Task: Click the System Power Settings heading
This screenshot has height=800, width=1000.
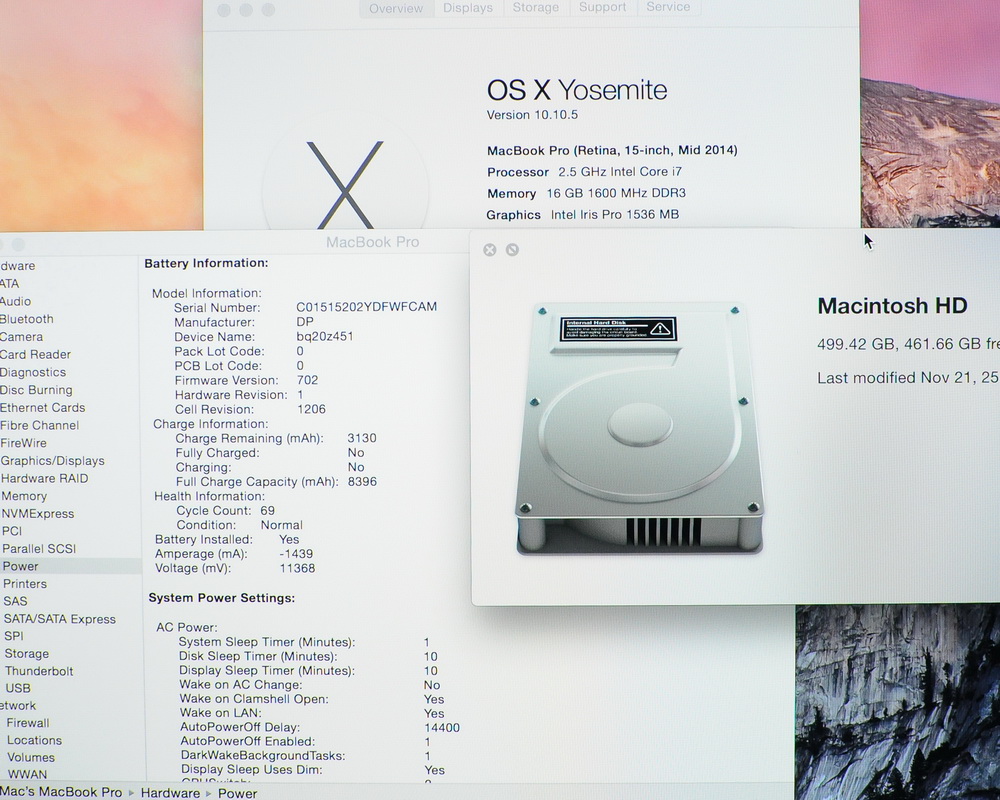Action: (x=222, y=598)
